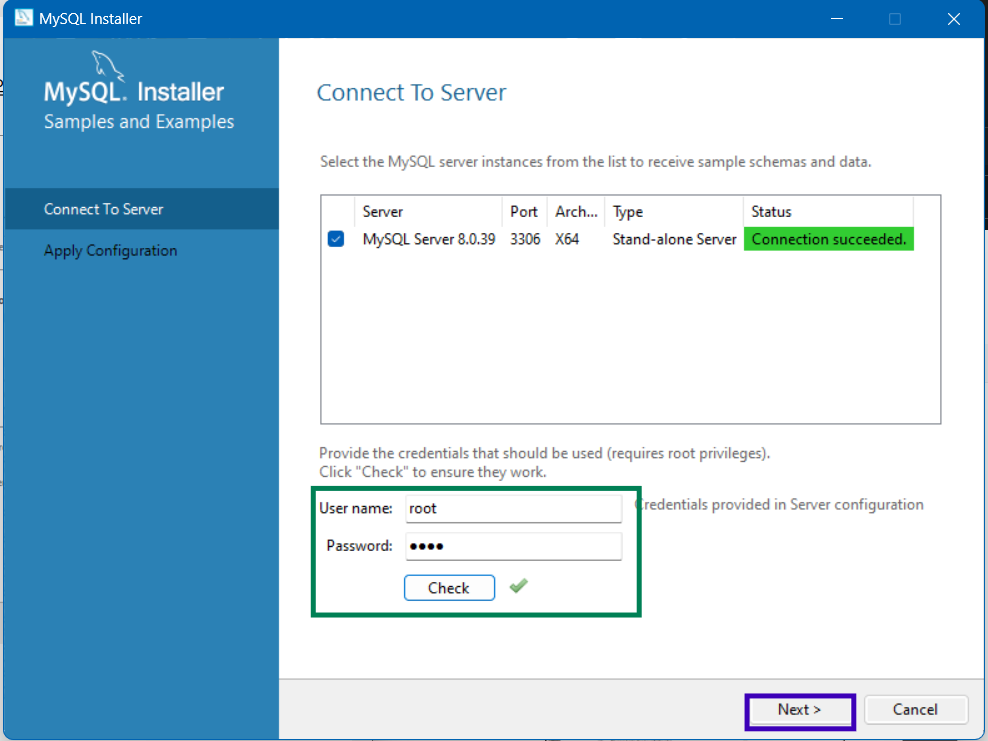Proceed with the Next > button
This screenshot has width=988, height=741.
pyautogui.click(x=800, y=710)
